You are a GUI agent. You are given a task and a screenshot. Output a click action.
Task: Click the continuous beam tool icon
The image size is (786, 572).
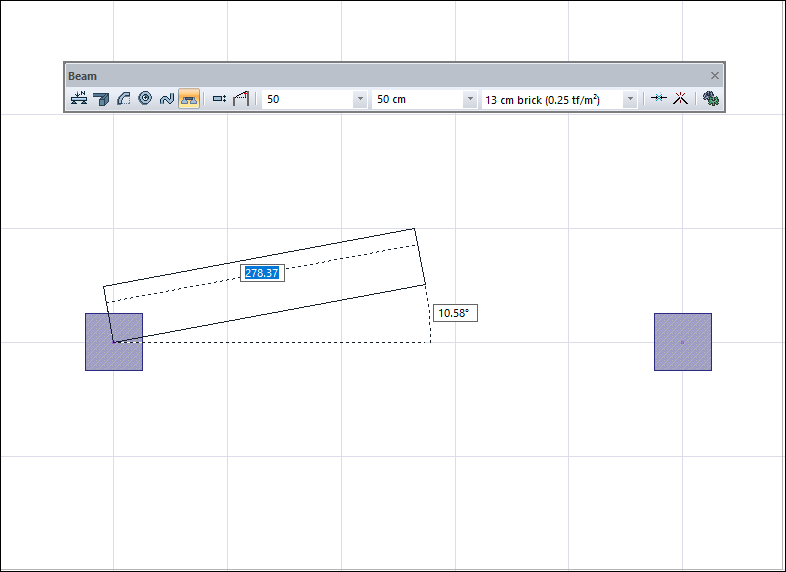pos(101,99)
